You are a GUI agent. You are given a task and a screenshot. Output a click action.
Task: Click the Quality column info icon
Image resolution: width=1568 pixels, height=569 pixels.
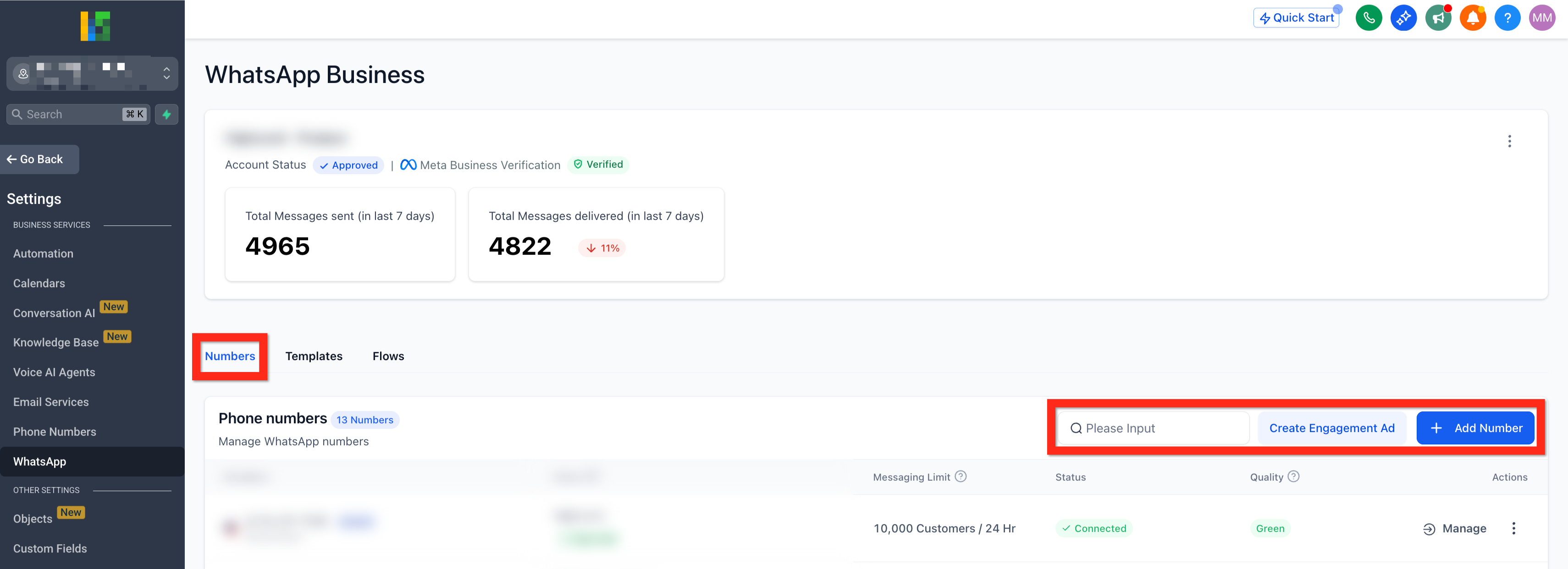[1293, 476]
